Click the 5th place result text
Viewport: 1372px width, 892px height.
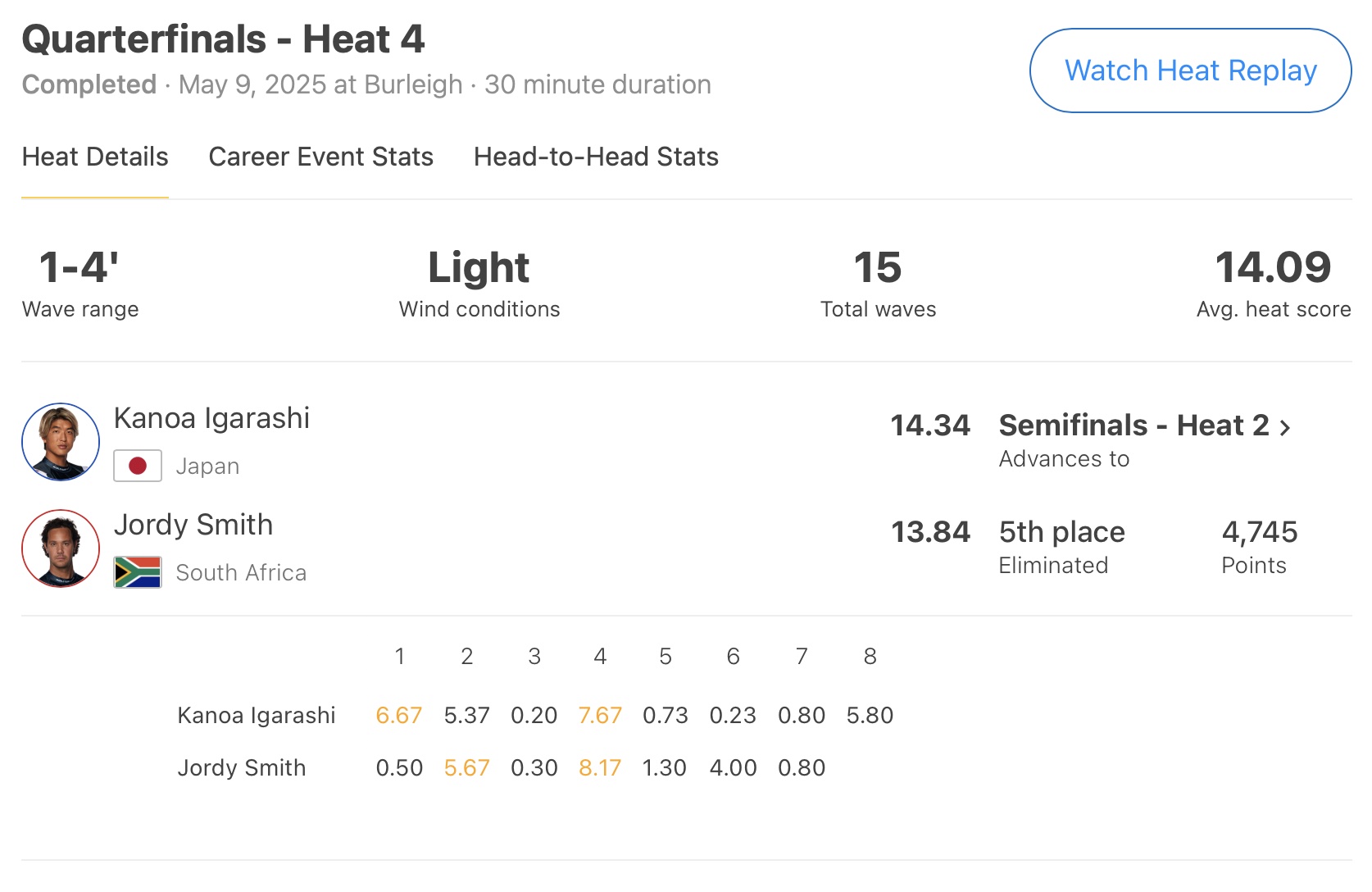1061,532
